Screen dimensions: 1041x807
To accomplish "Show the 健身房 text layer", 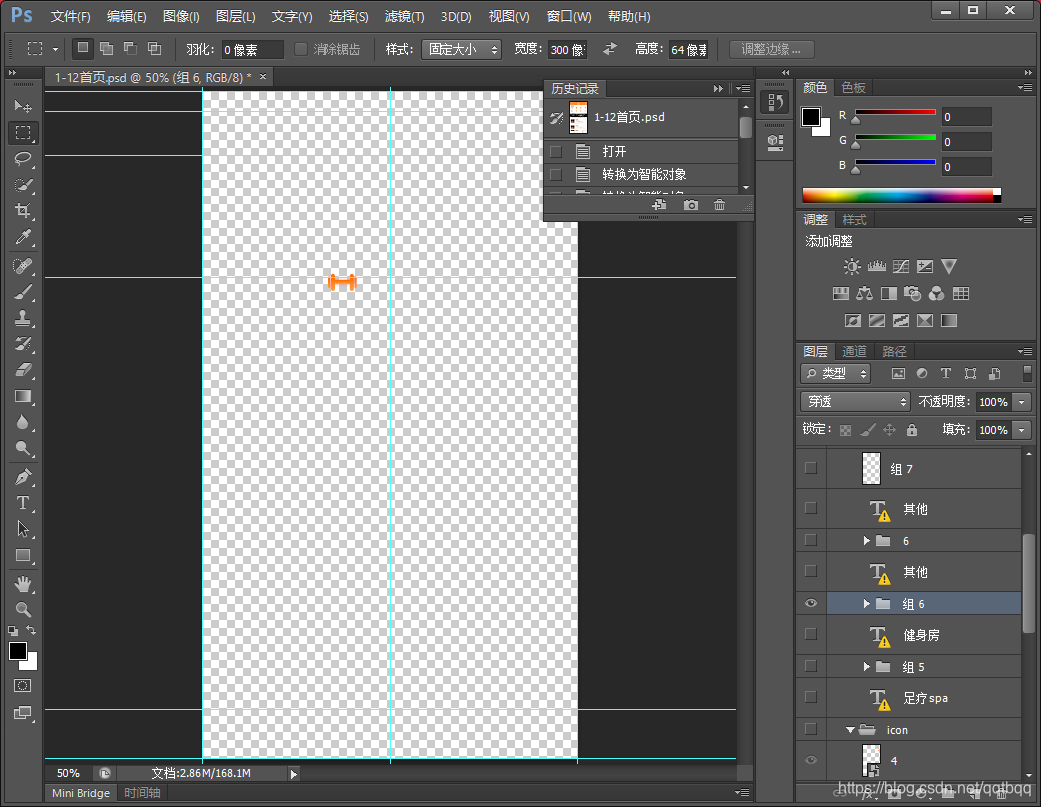I will [x=811, y=634].
